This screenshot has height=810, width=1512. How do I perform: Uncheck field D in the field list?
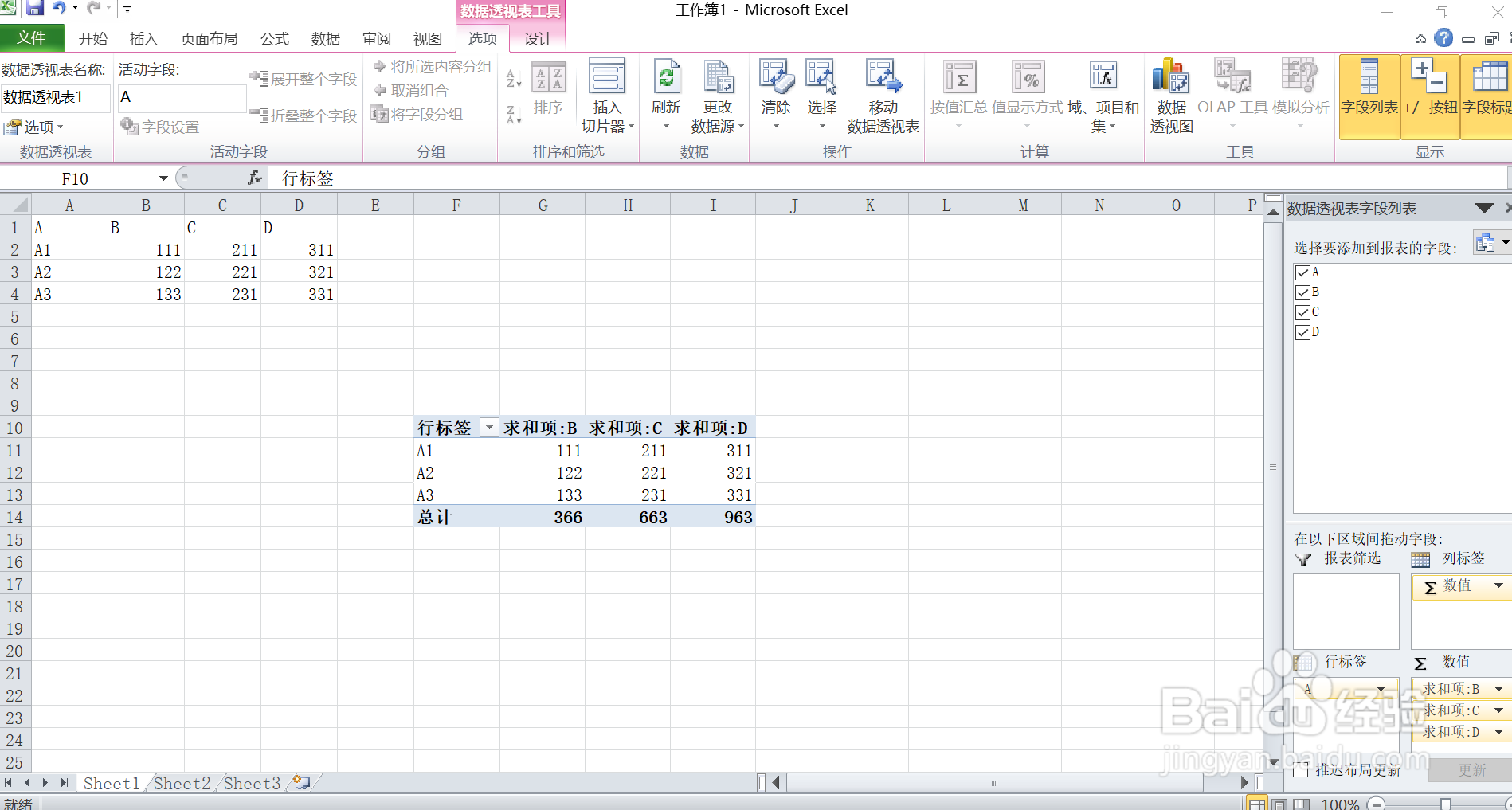[x=1303, y=332]
